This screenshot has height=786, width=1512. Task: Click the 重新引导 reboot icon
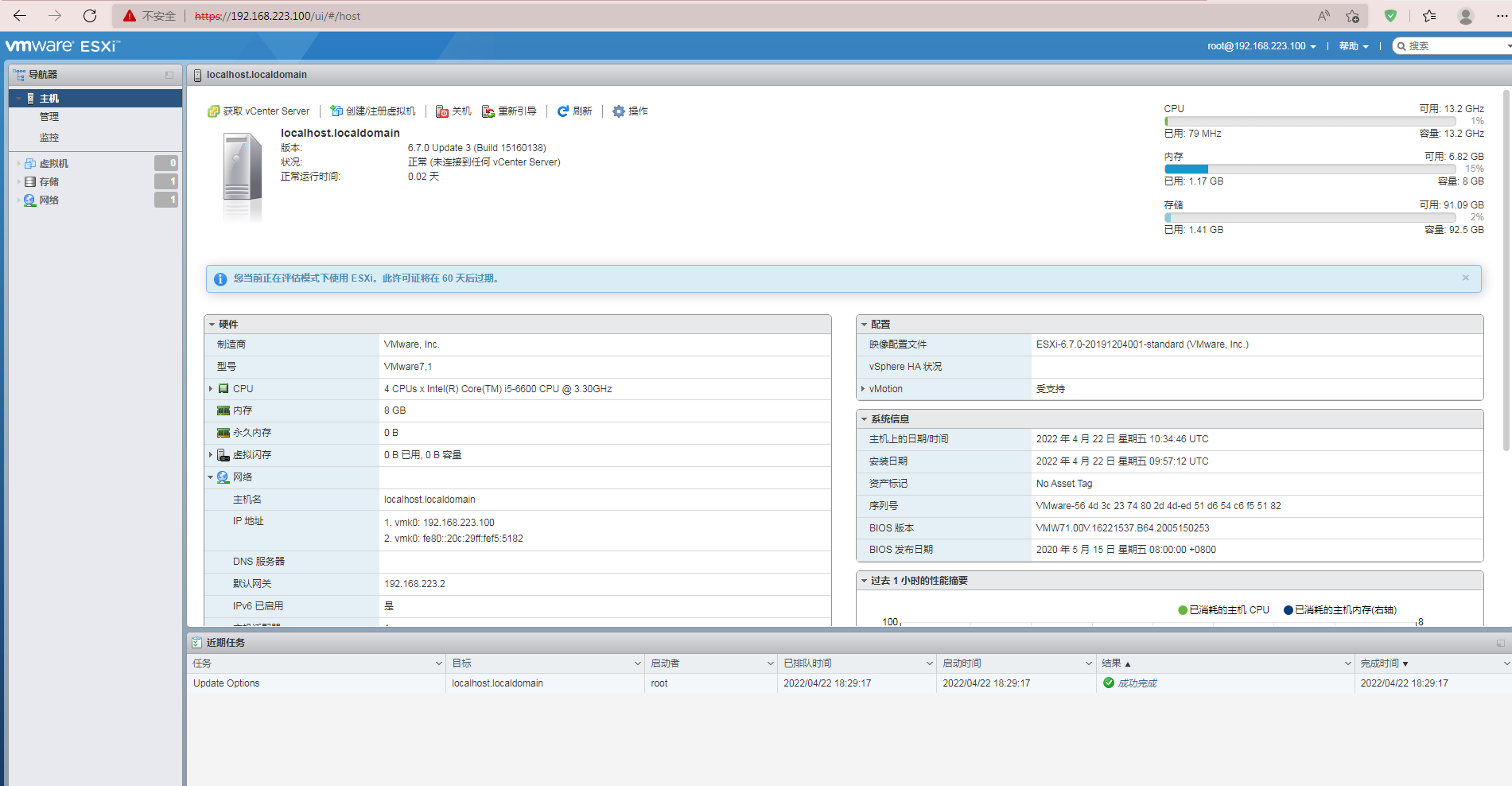click(x=488, y=111)
